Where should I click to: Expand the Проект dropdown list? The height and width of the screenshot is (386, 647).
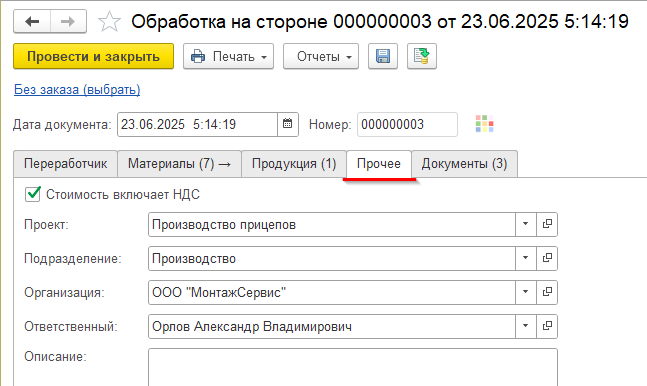[x=526, y=224]
